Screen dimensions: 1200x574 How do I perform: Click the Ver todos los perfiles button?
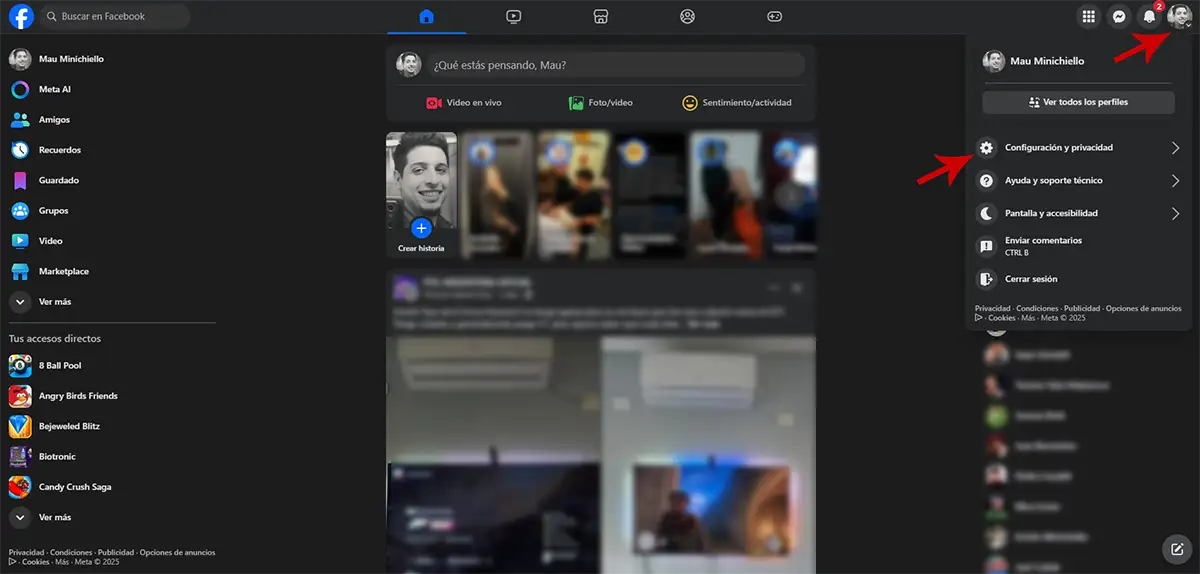click(1077, 102)
